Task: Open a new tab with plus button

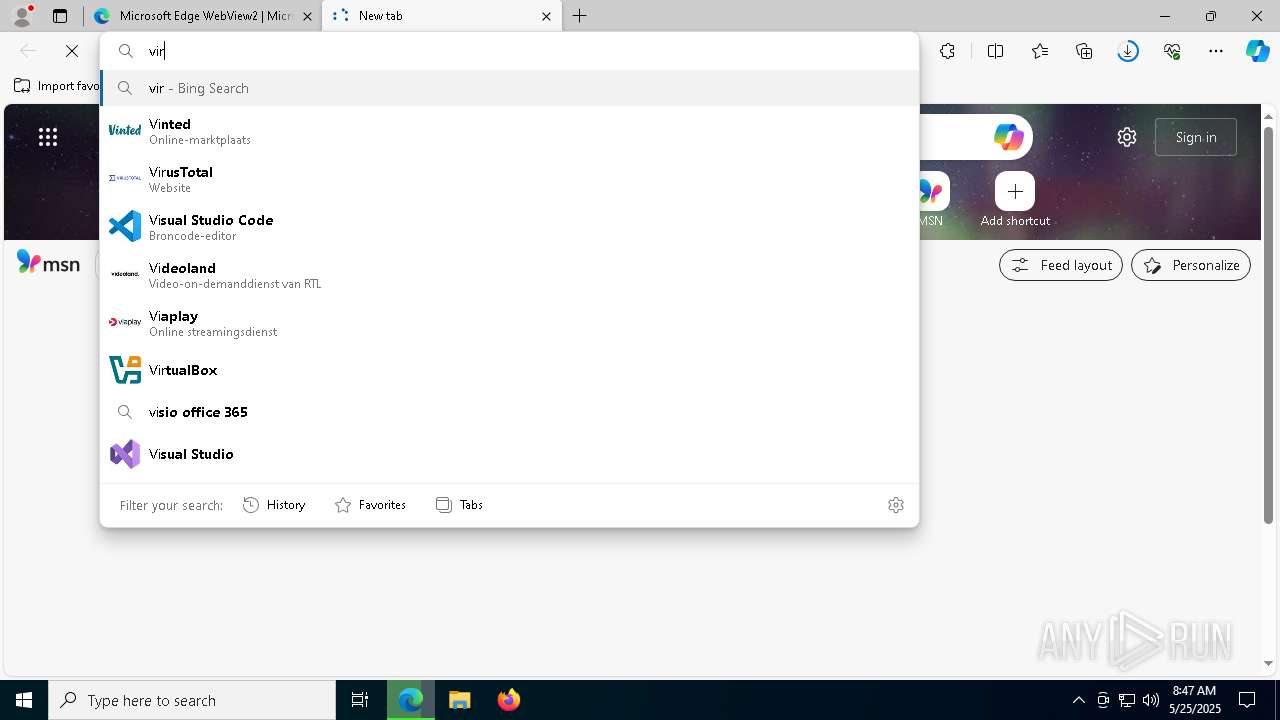Action: point(580,16)
